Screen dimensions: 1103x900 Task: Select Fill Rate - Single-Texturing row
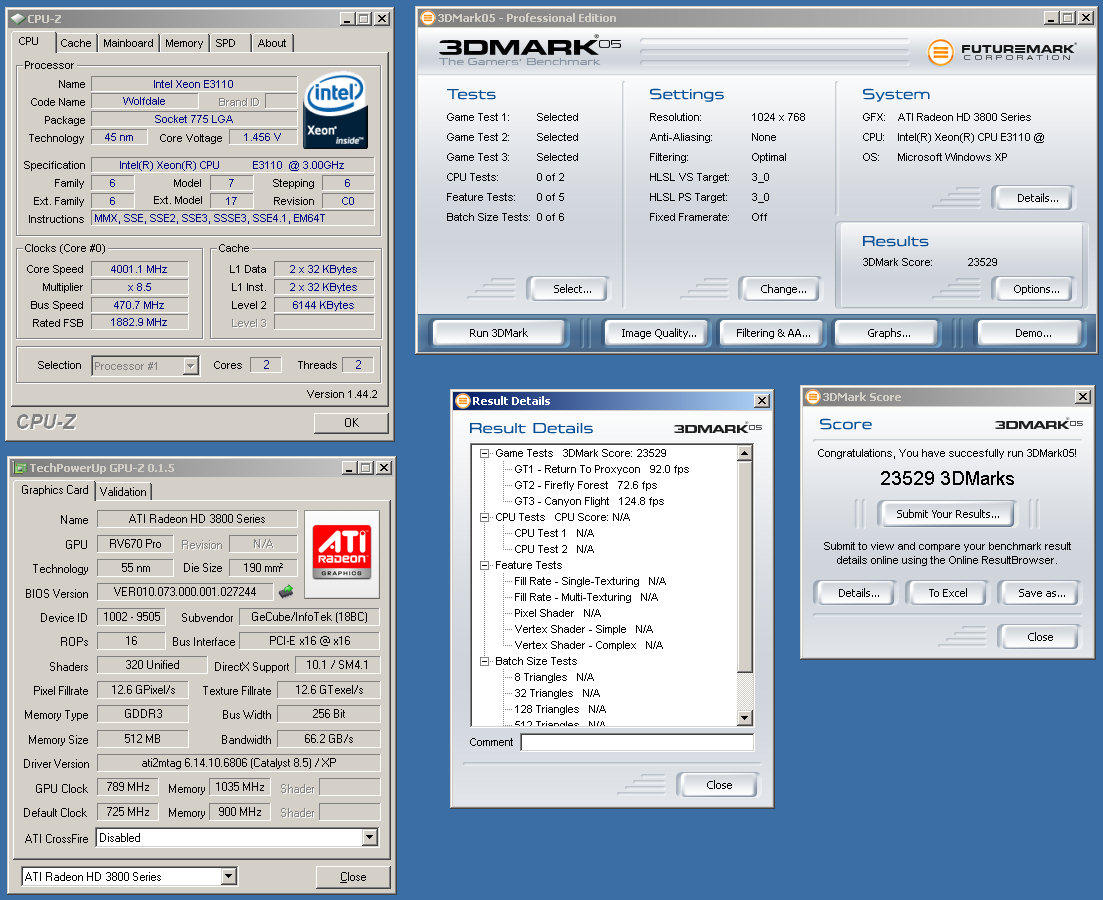[x=589, y=581]
